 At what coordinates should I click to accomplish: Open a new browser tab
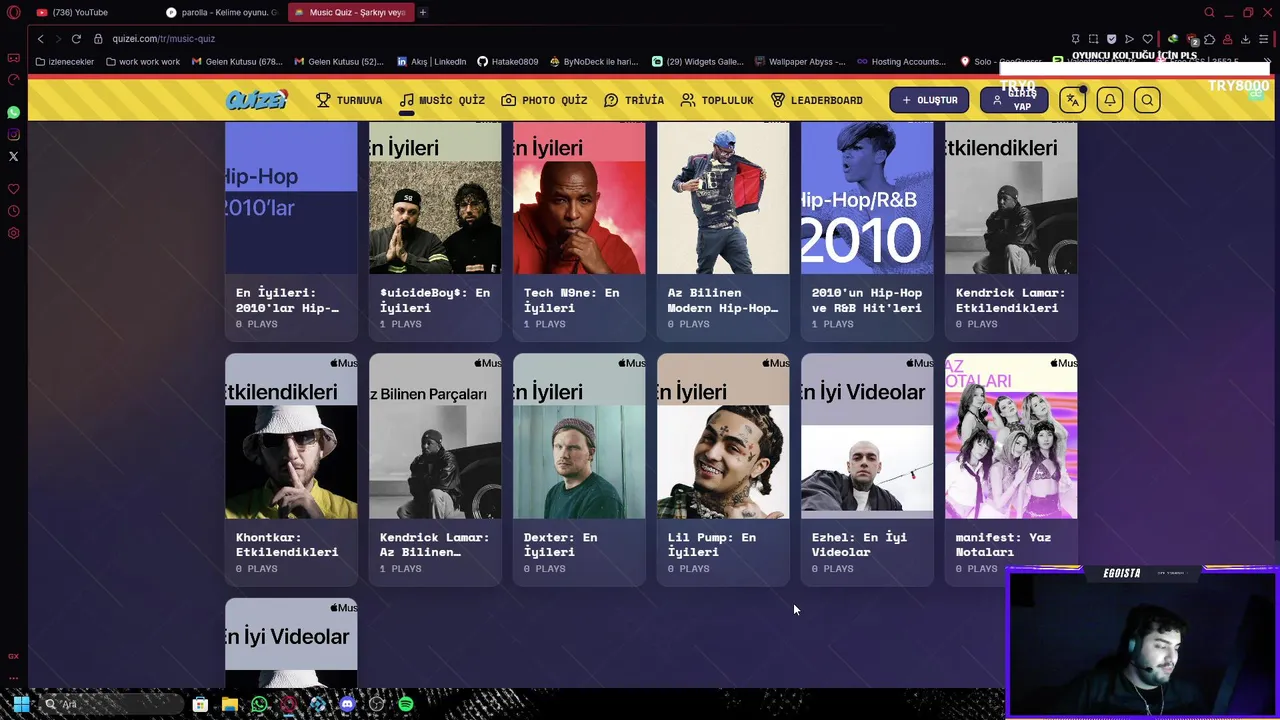423,12
